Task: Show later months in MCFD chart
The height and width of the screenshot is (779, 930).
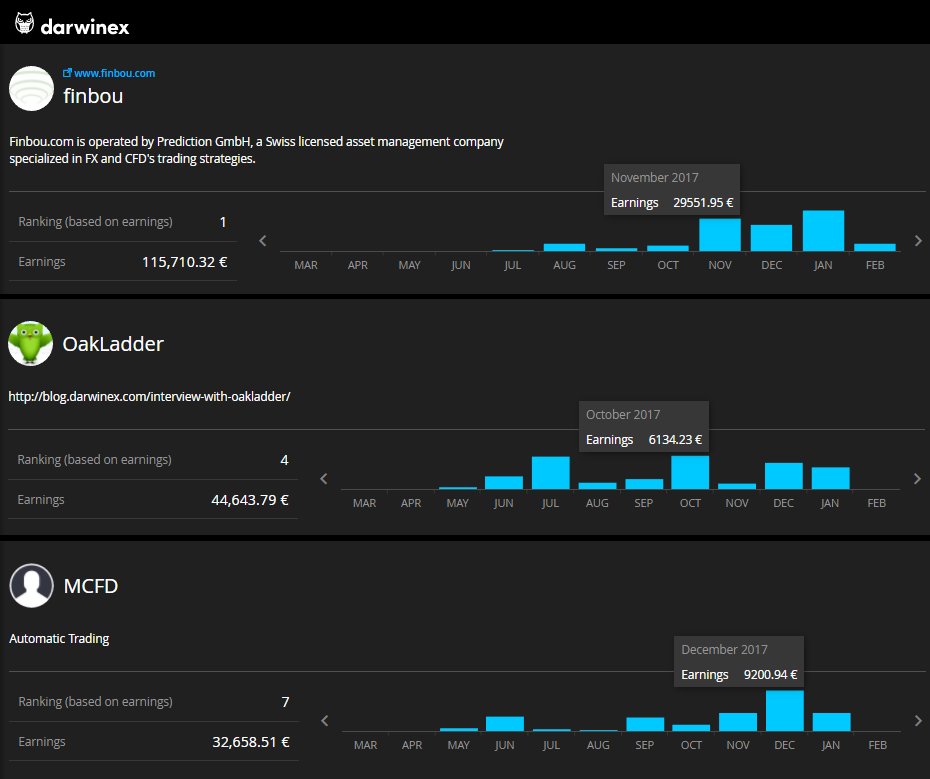Action: [x=918, y=721]
